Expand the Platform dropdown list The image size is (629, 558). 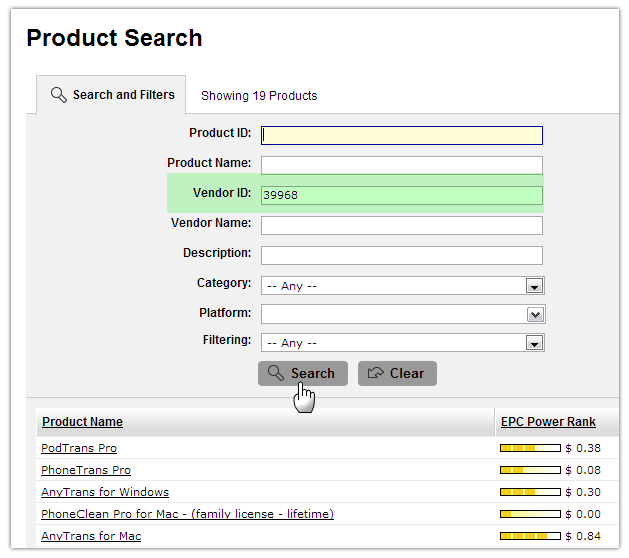[403, 314]
